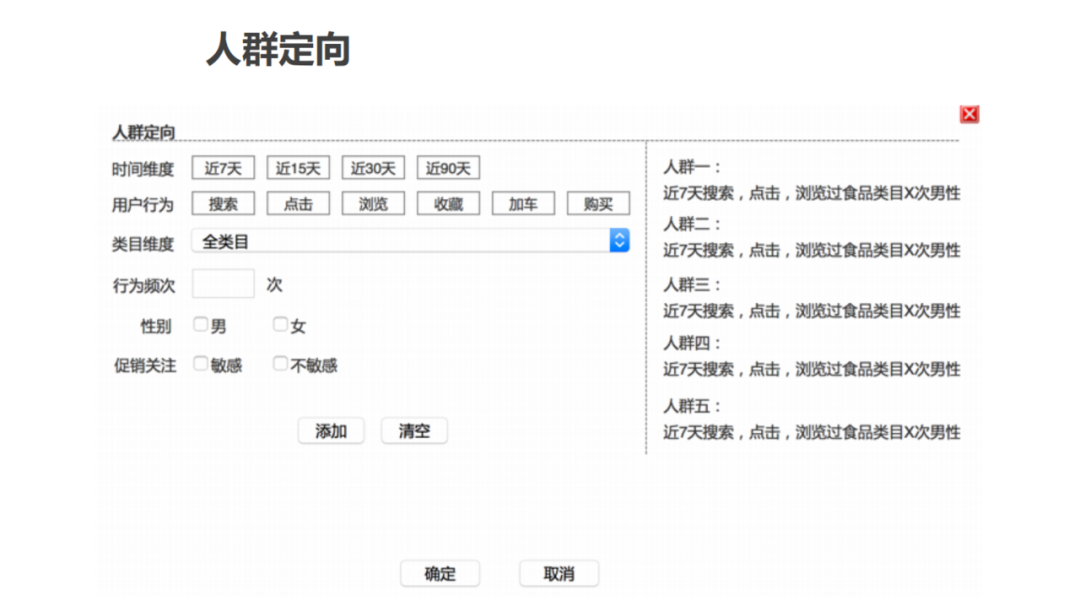This screenshot has width=1080, height=606.
Task: Enable the 不敏感 promotion checkbox
Action: coord(279,365)
